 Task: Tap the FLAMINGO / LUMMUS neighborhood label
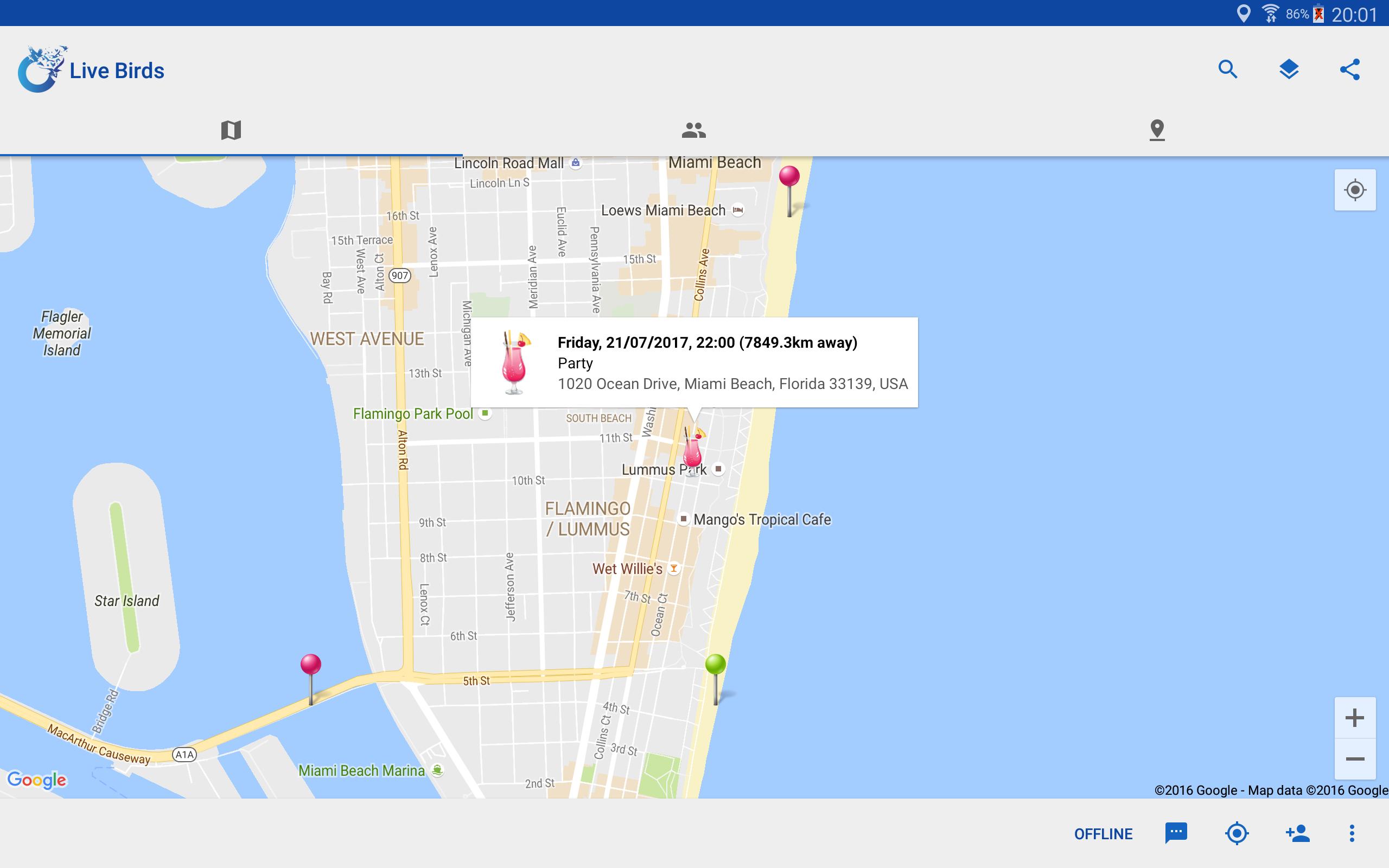(588, 519)
